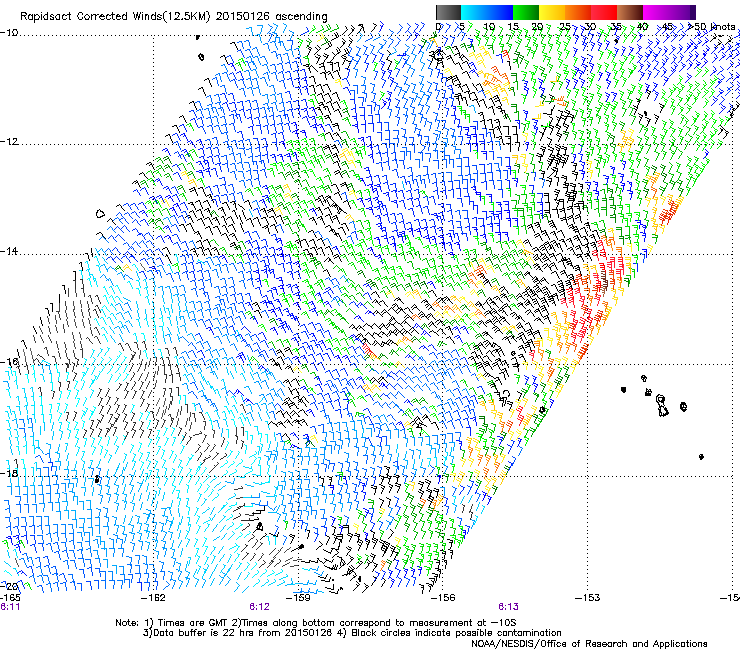The image size is (740, 650).
Task: Click the '-20' latitude axis label
Action: coord(9,586)
